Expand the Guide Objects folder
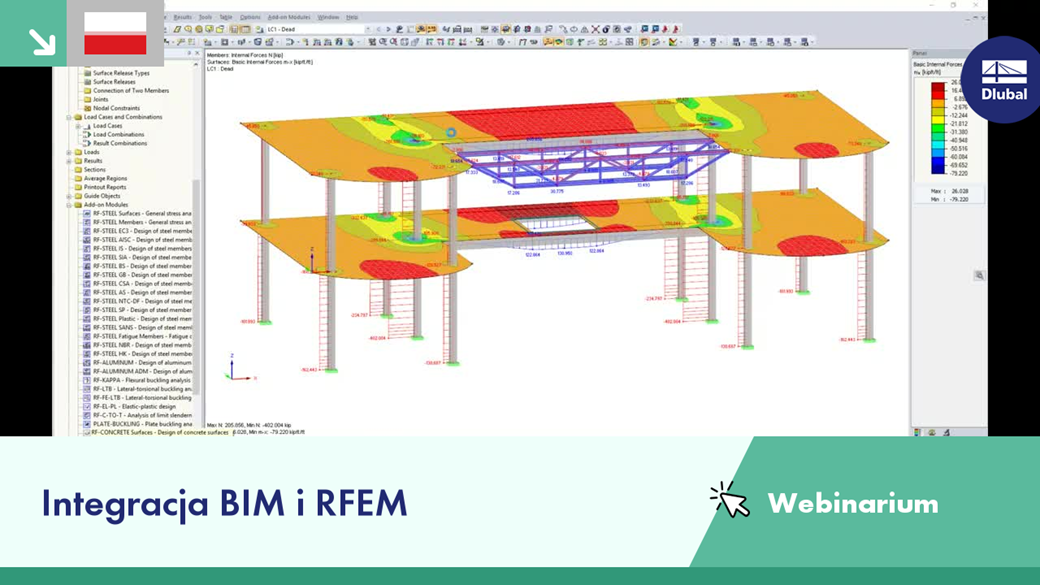 click(69, 196)
